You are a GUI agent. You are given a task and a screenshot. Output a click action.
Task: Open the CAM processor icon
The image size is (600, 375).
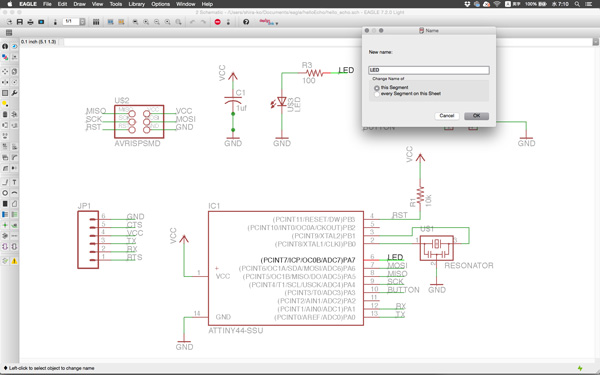click(x=41, y=22)
